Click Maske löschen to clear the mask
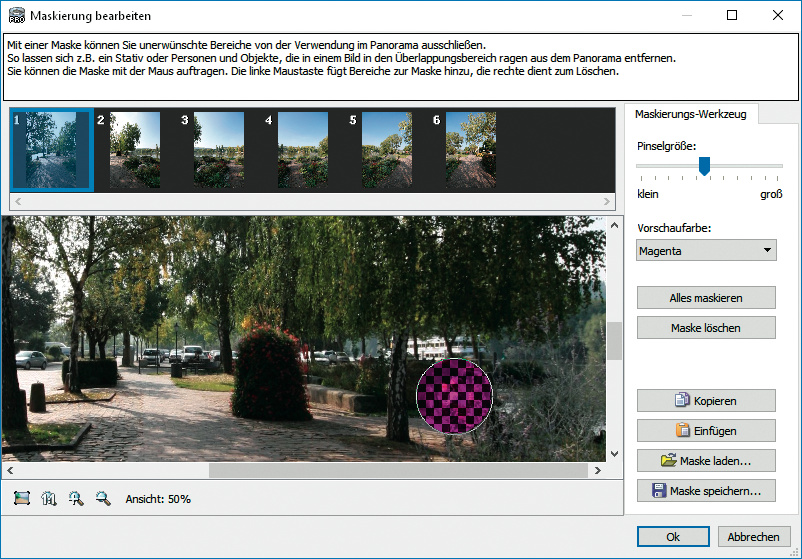 coord(706,328)
